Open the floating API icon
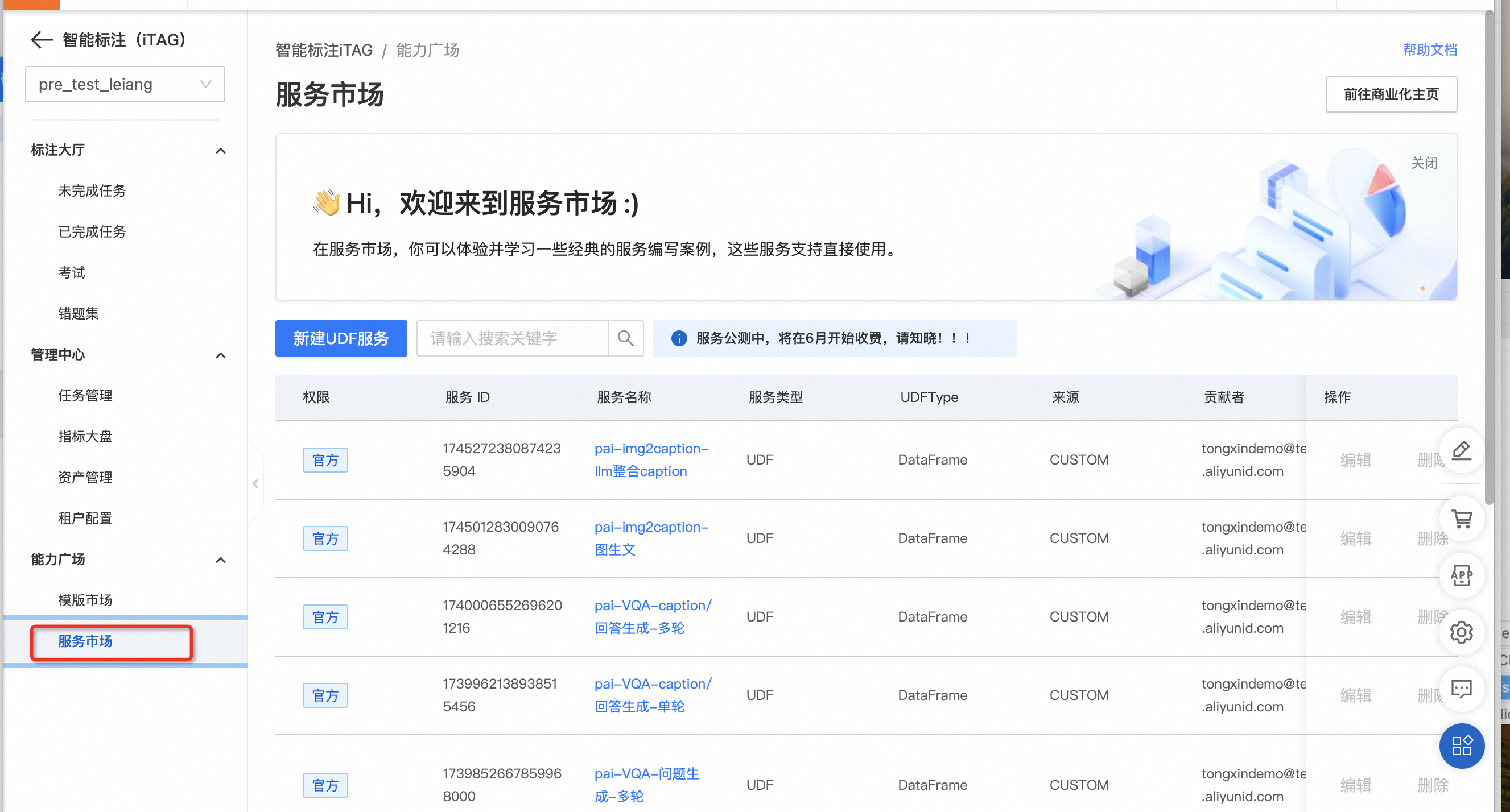This screenshot has width=1510, height=812. [x=1462, y=575]
